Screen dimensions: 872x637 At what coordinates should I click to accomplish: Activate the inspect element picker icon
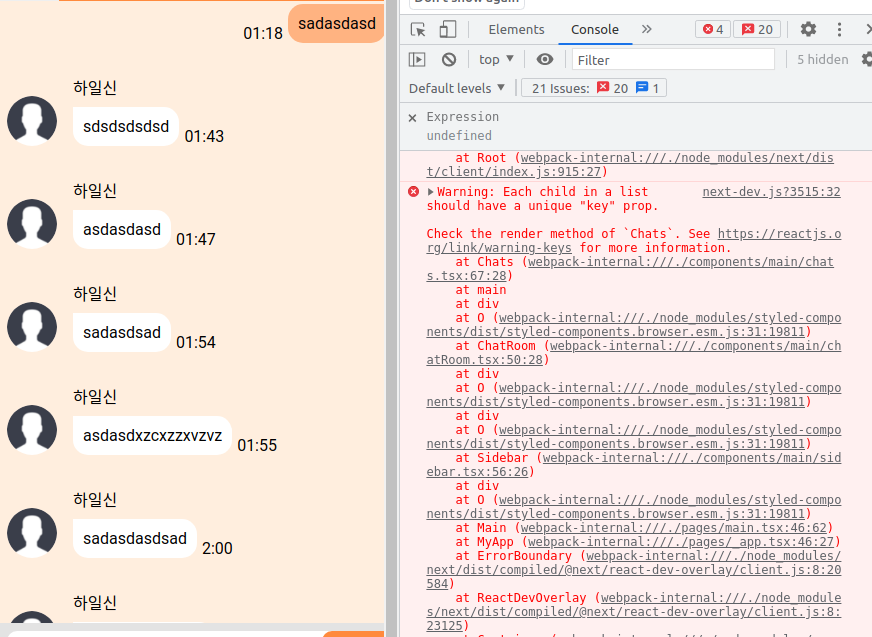418,29
